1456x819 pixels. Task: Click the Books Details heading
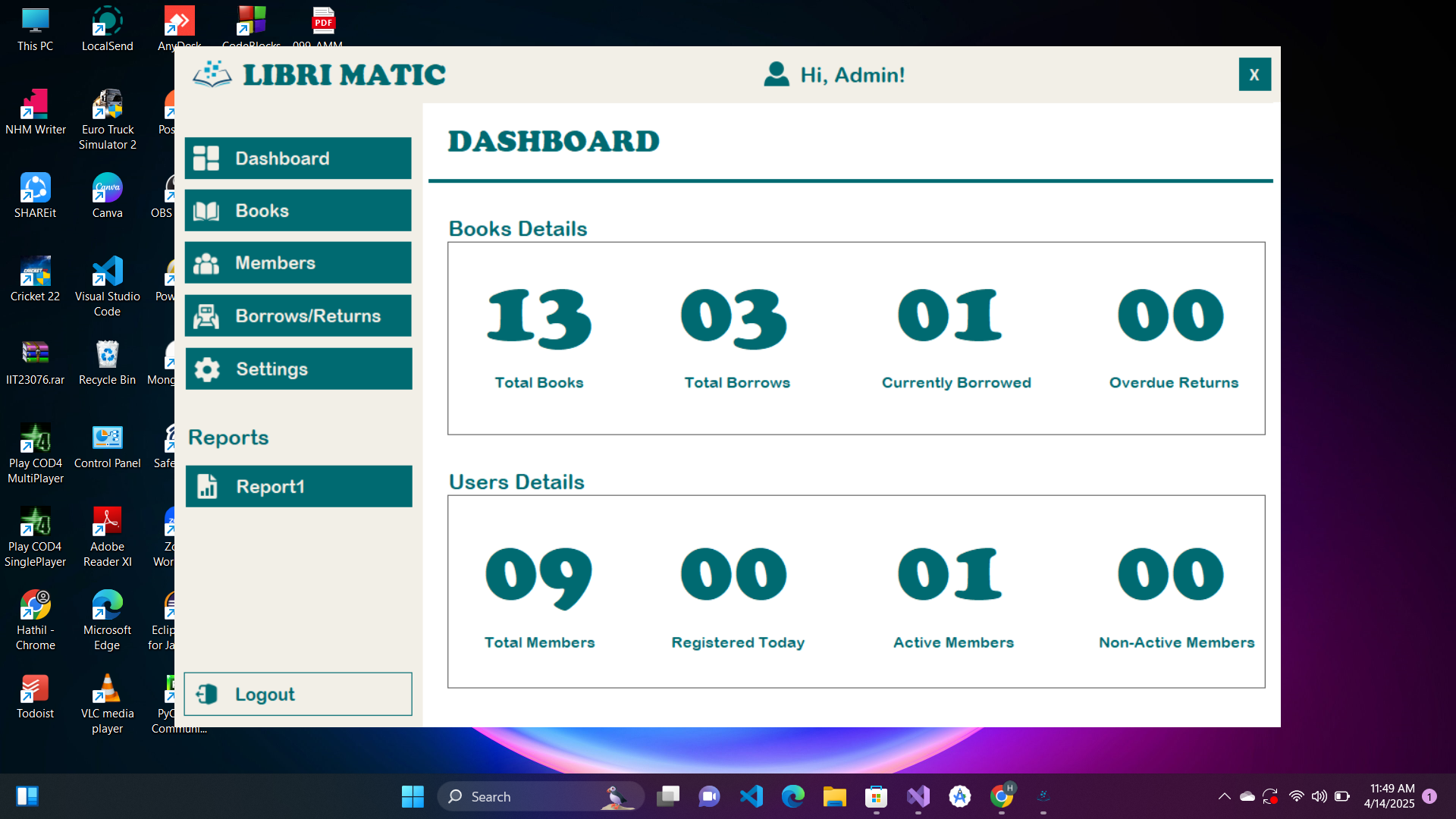point(518,228)
